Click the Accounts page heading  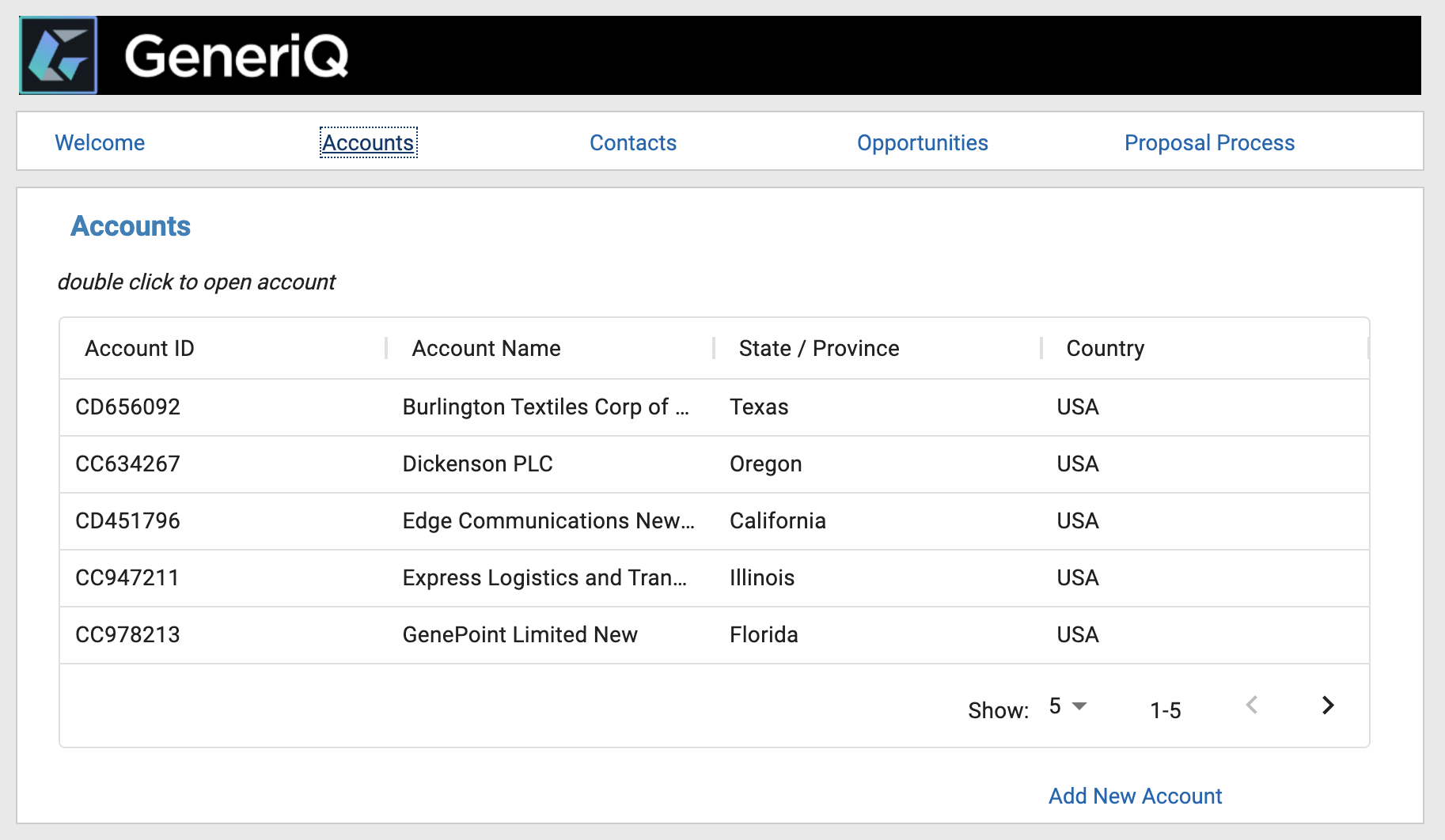coord(131,226)
